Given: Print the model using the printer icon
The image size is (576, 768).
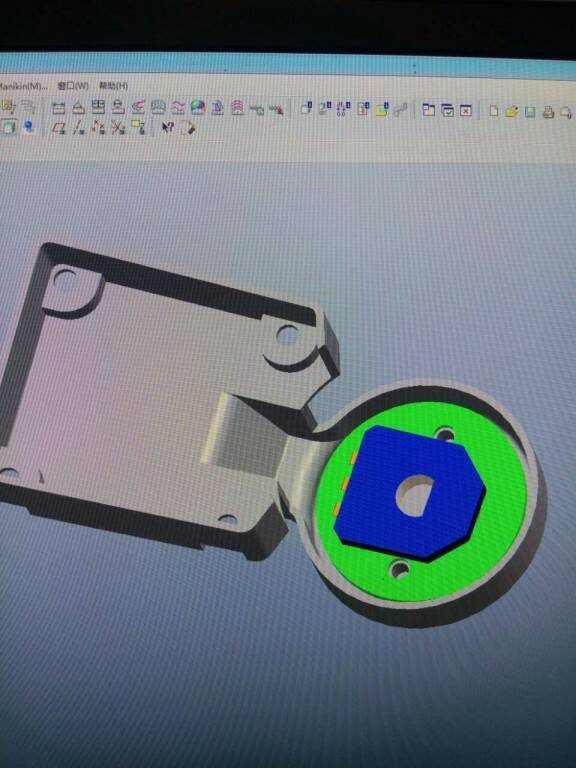Looking at the screenshot, I should [x=548, y=113].
